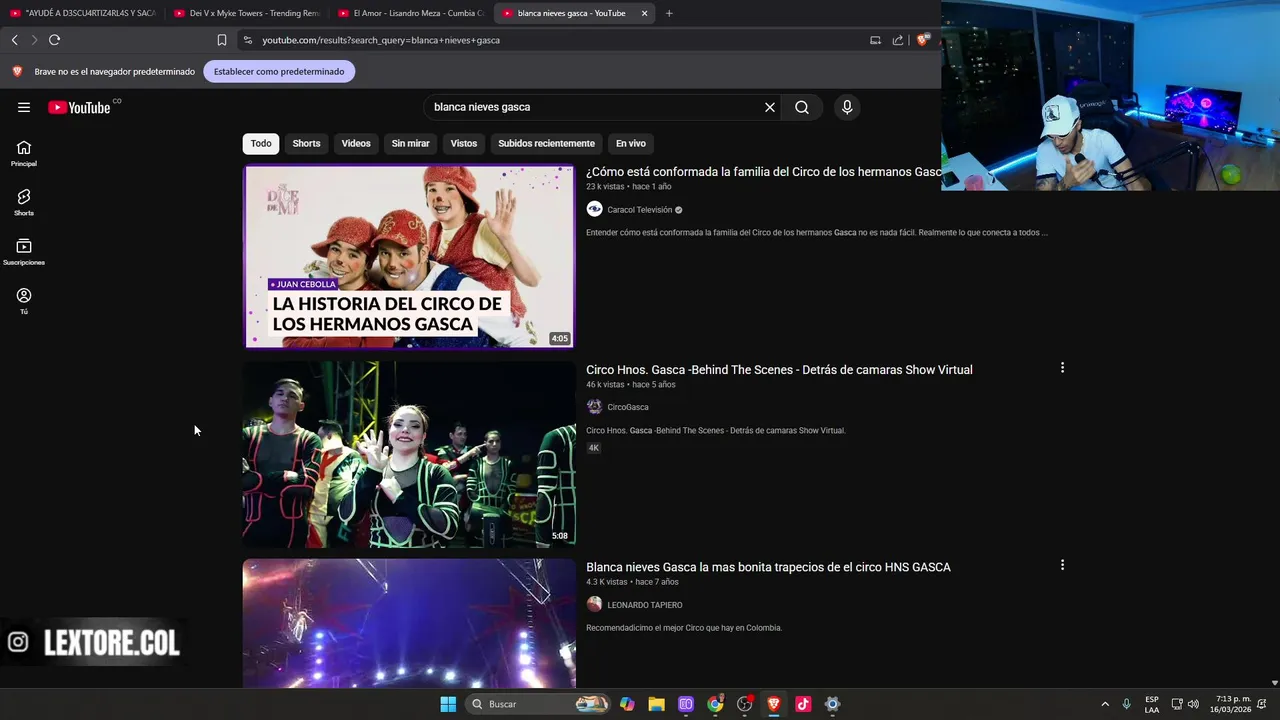Open Copilot from the taskbar
The image size is (1280, 720).
click(x=627, y=704)
